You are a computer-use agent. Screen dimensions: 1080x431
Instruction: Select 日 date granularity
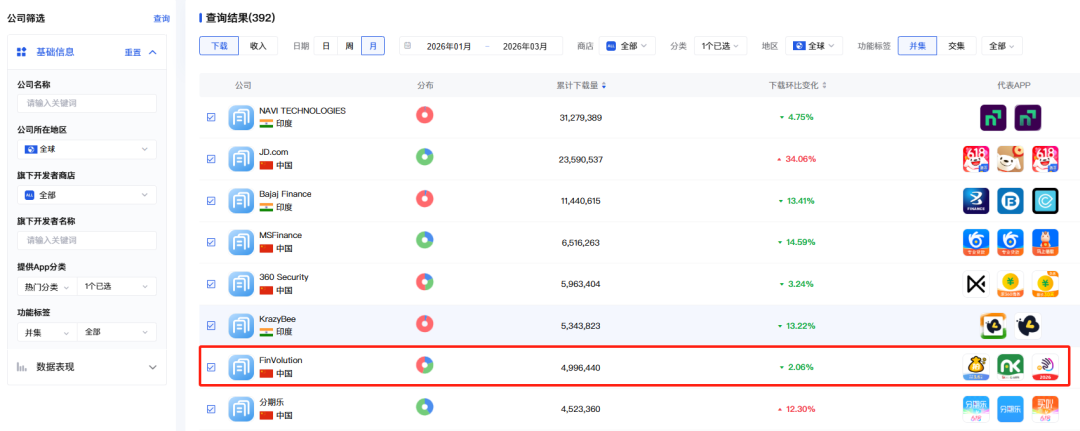point(326,46)
